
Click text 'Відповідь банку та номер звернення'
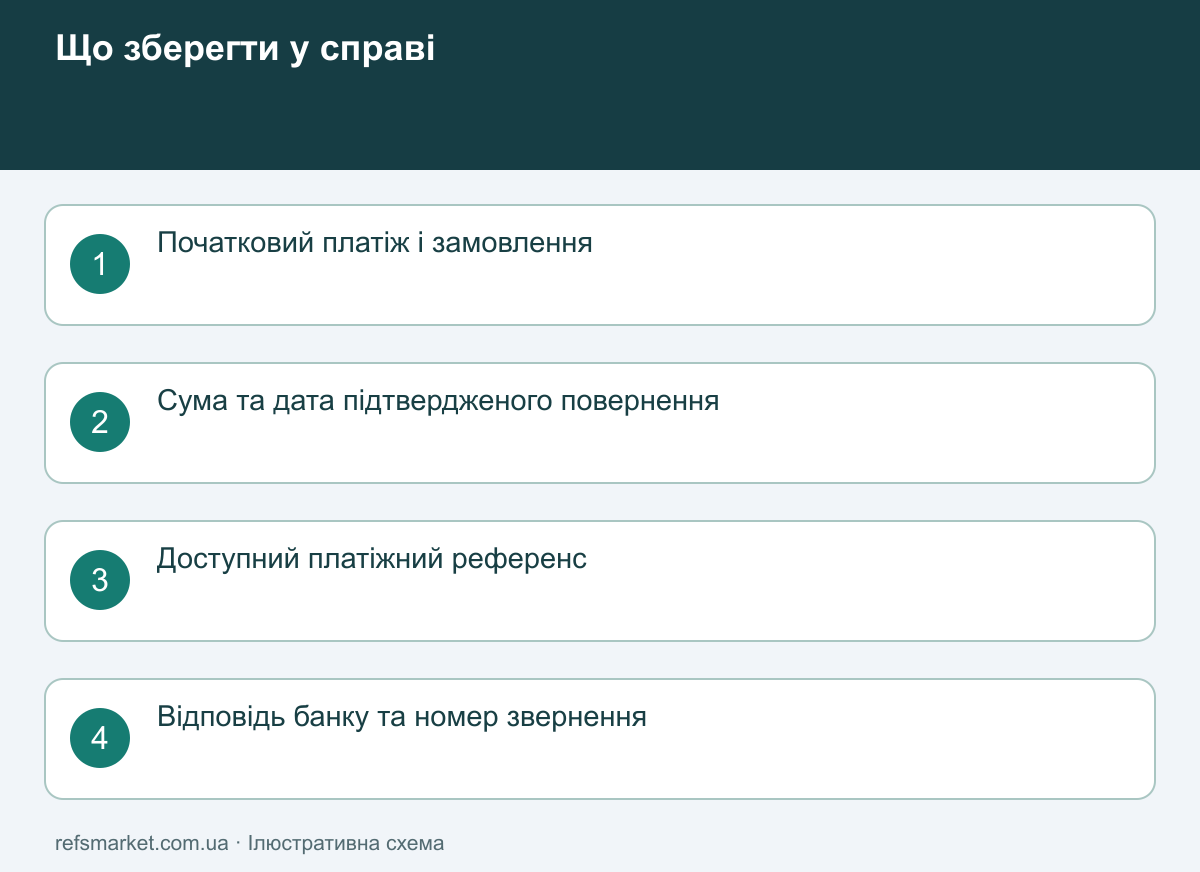402,717
